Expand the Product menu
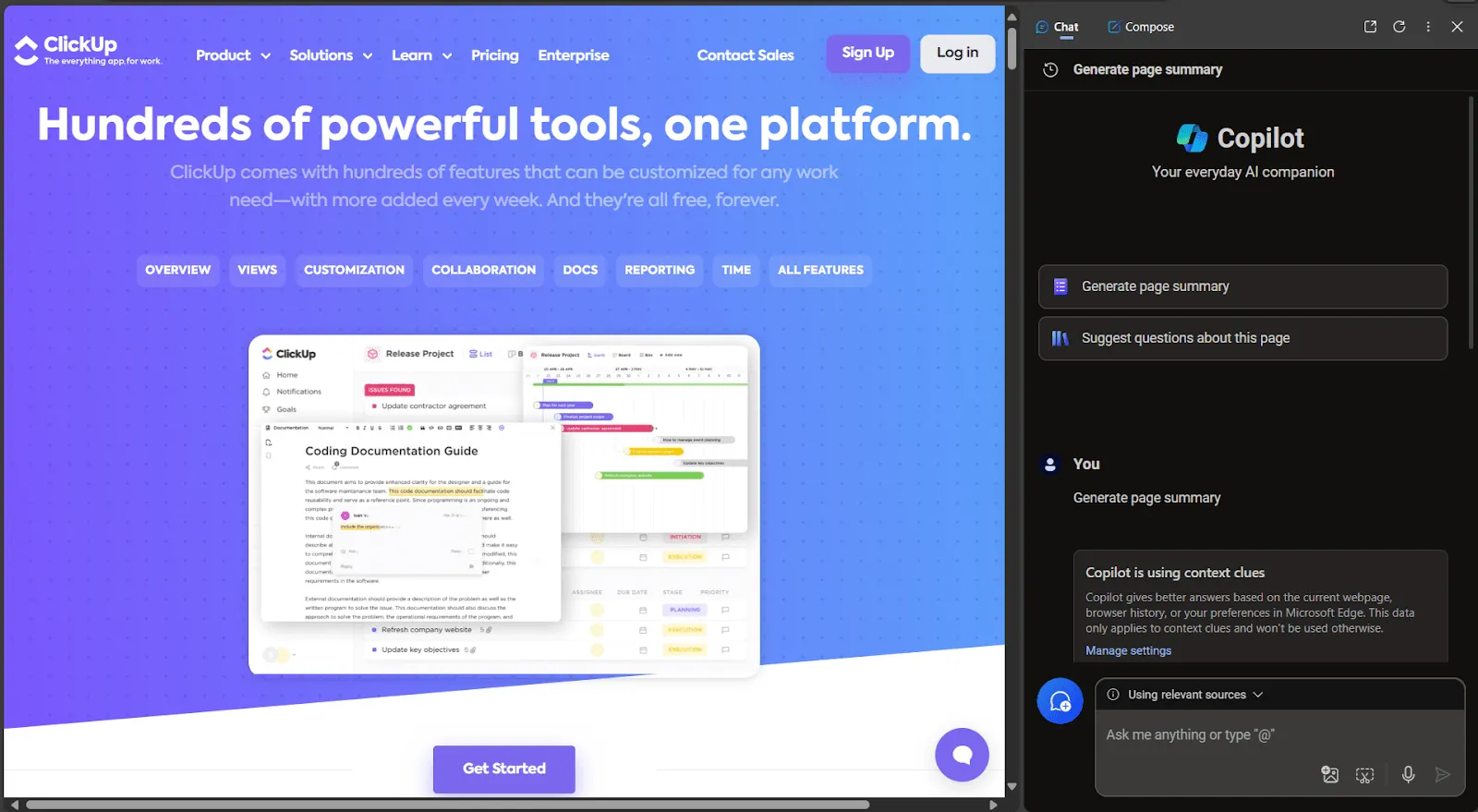This screenshot has width=1478, height=812. coord(233,55)
